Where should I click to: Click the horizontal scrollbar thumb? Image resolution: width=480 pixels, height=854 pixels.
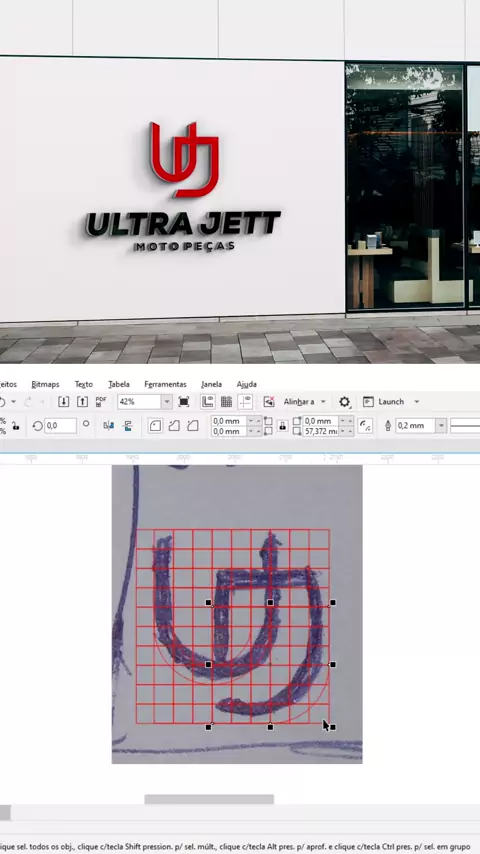click(x=209, y=799)
